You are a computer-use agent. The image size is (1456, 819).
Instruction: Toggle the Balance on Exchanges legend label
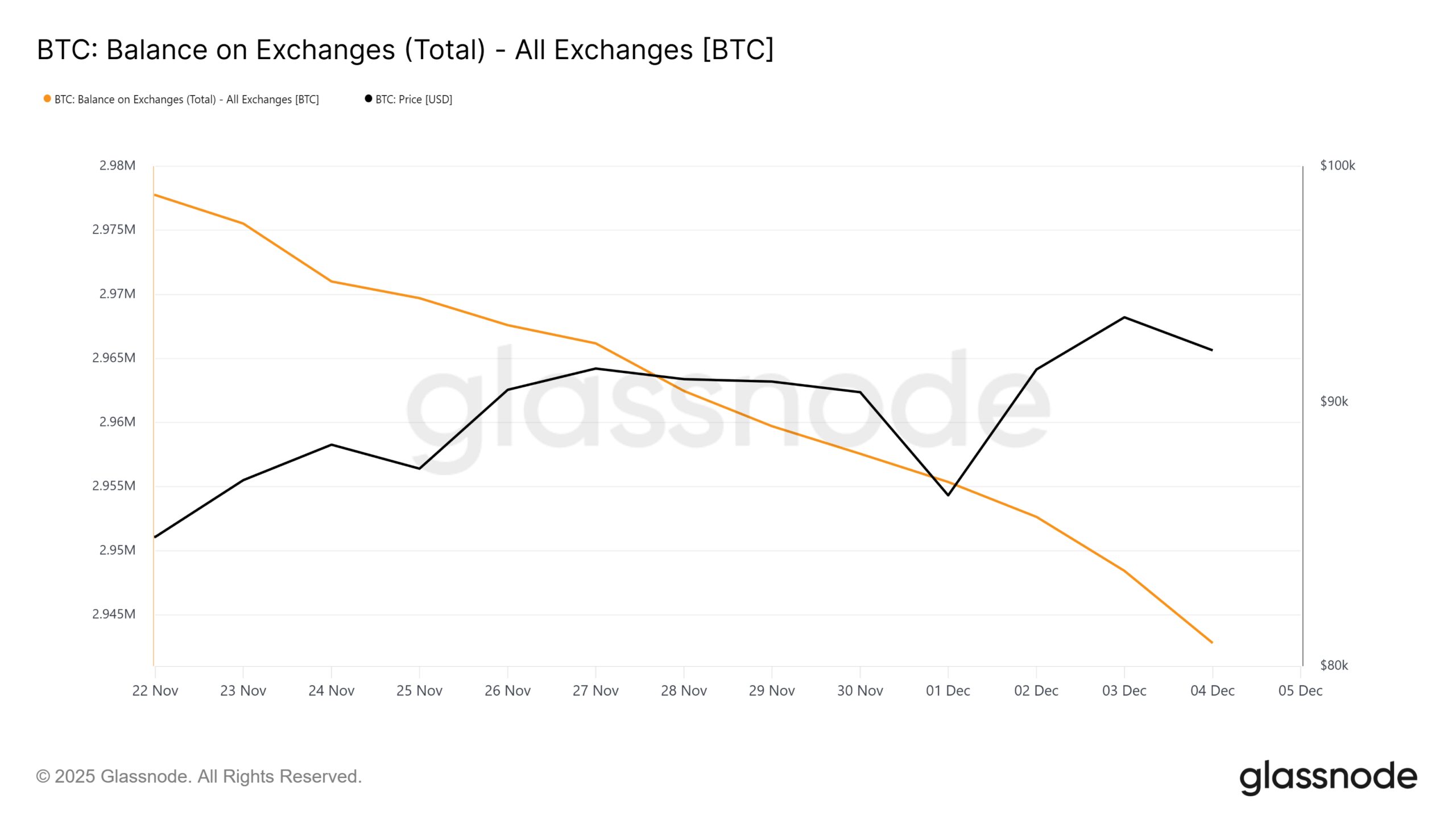point(187,100)
